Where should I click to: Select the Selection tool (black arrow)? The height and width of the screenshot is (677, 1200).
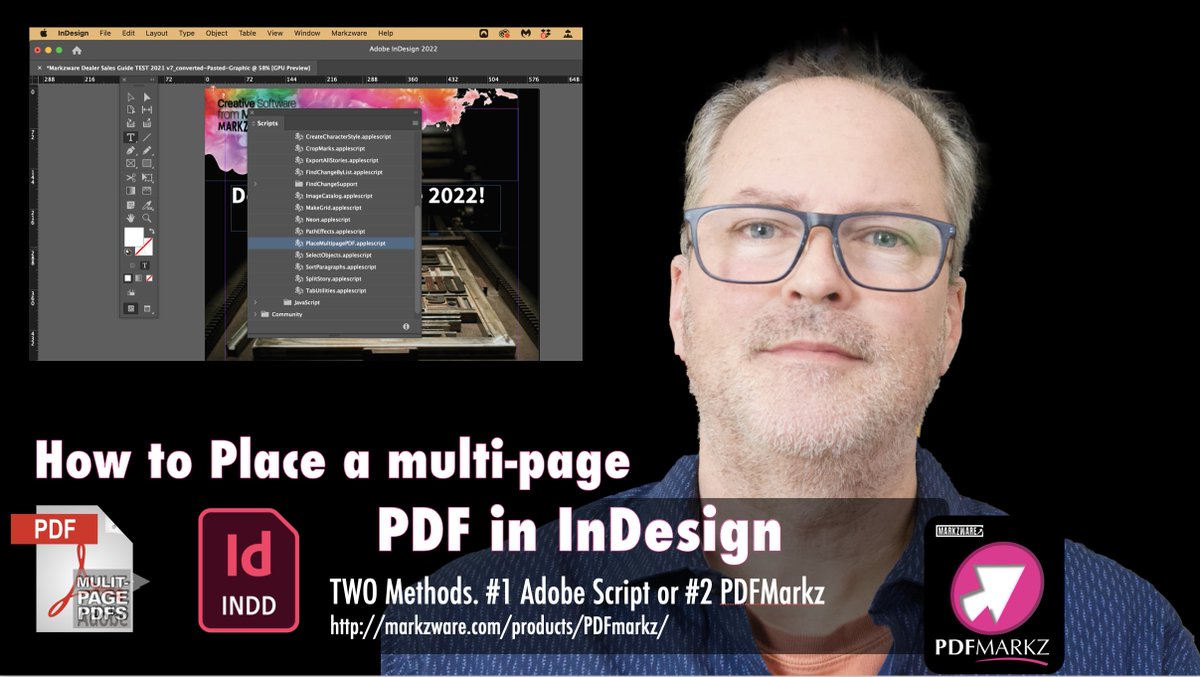[131, 97]
